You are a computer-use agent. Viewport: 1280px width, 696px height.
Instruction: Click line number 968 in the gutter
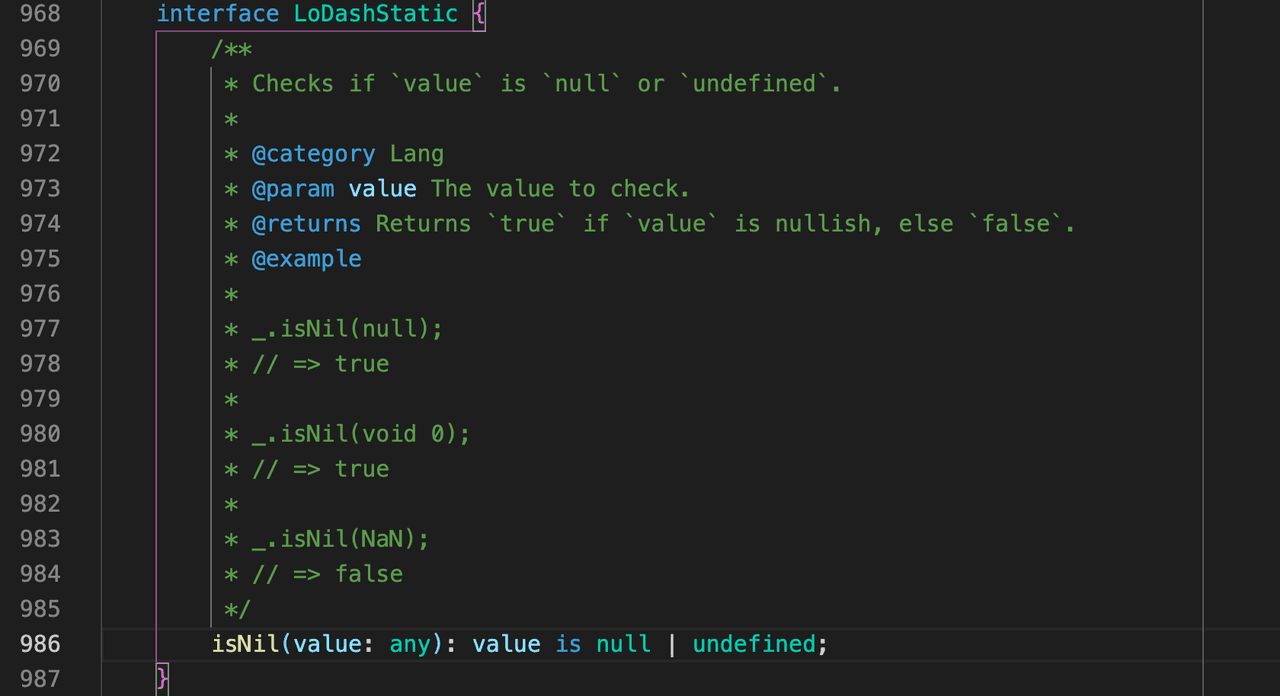[x=40, y=14]
